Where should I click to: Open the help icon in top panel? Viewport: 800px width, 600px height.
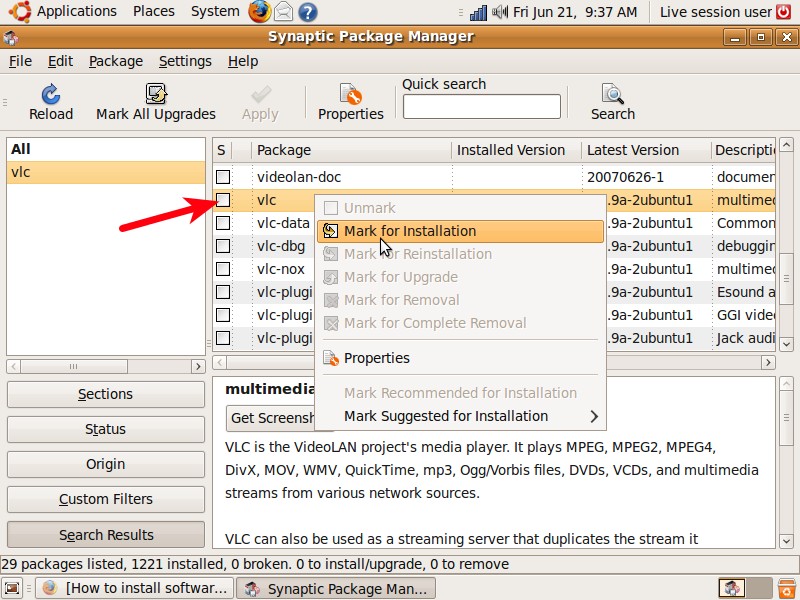tap(308, 12)
